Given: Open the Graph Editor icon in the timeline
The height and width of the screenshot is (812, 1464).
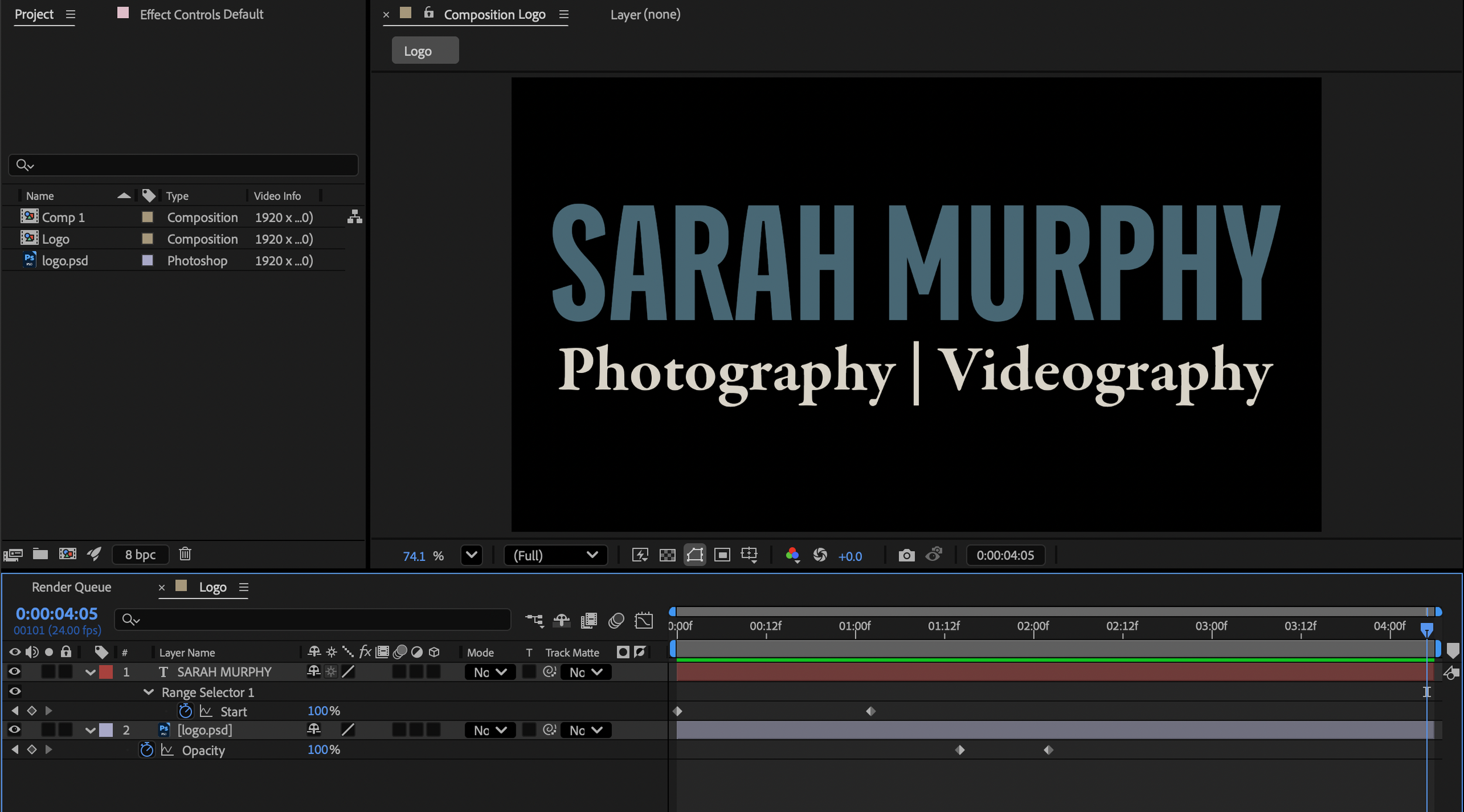Looking at the screenshot, I should 644,620.
